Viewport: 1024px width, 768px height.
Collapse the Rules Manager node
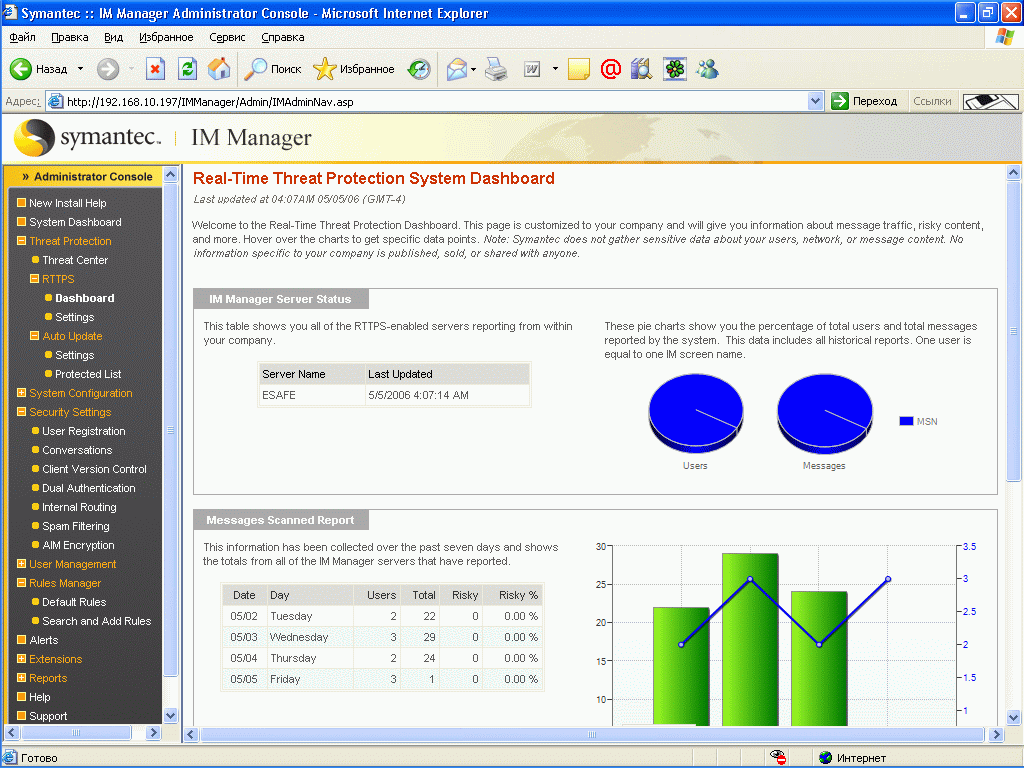tap(22, 583)
